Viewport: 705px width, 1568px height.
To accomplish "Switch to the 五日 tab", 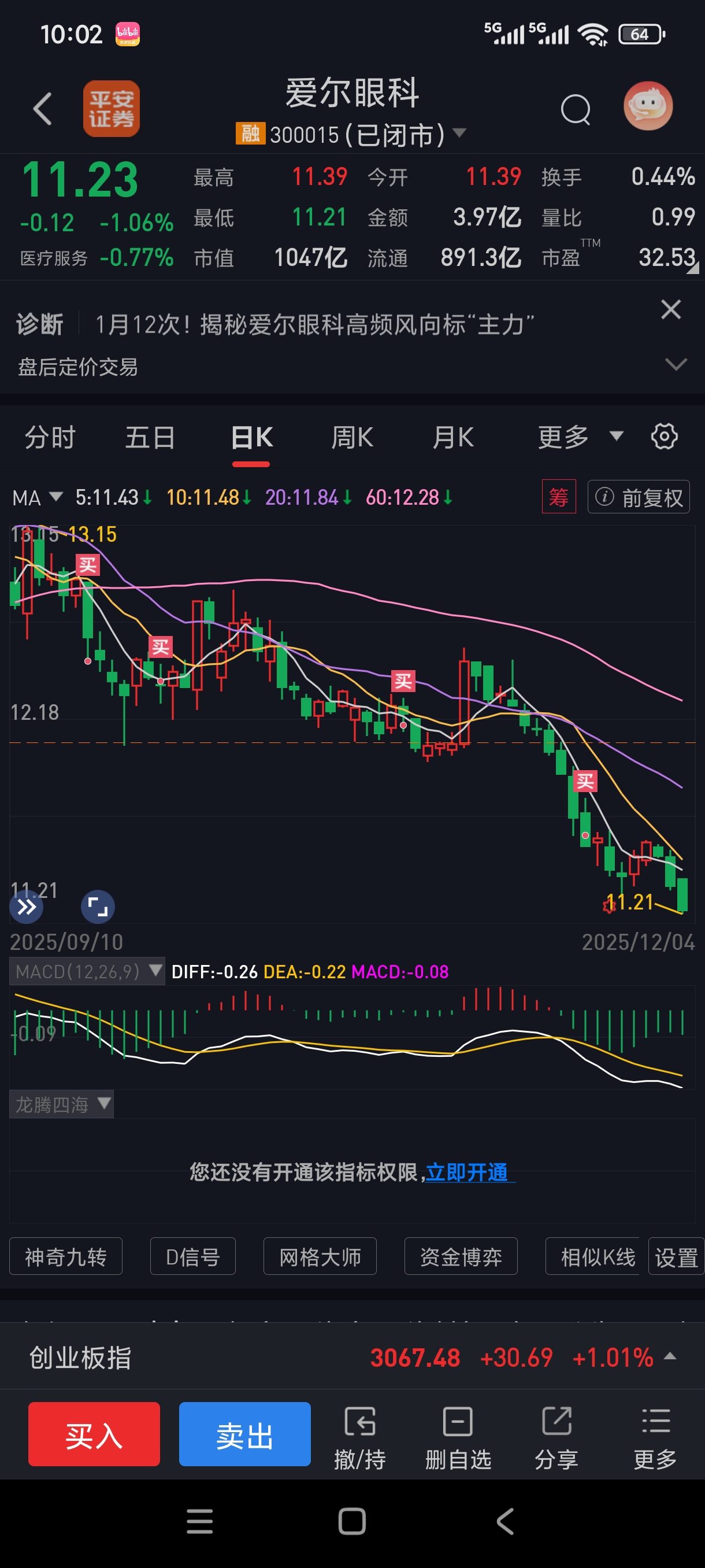I will point(150,438).
